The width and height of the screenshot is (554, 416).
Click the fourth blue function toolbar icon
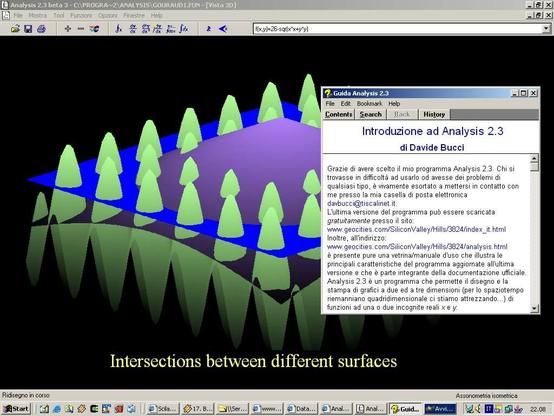[158, 29]
